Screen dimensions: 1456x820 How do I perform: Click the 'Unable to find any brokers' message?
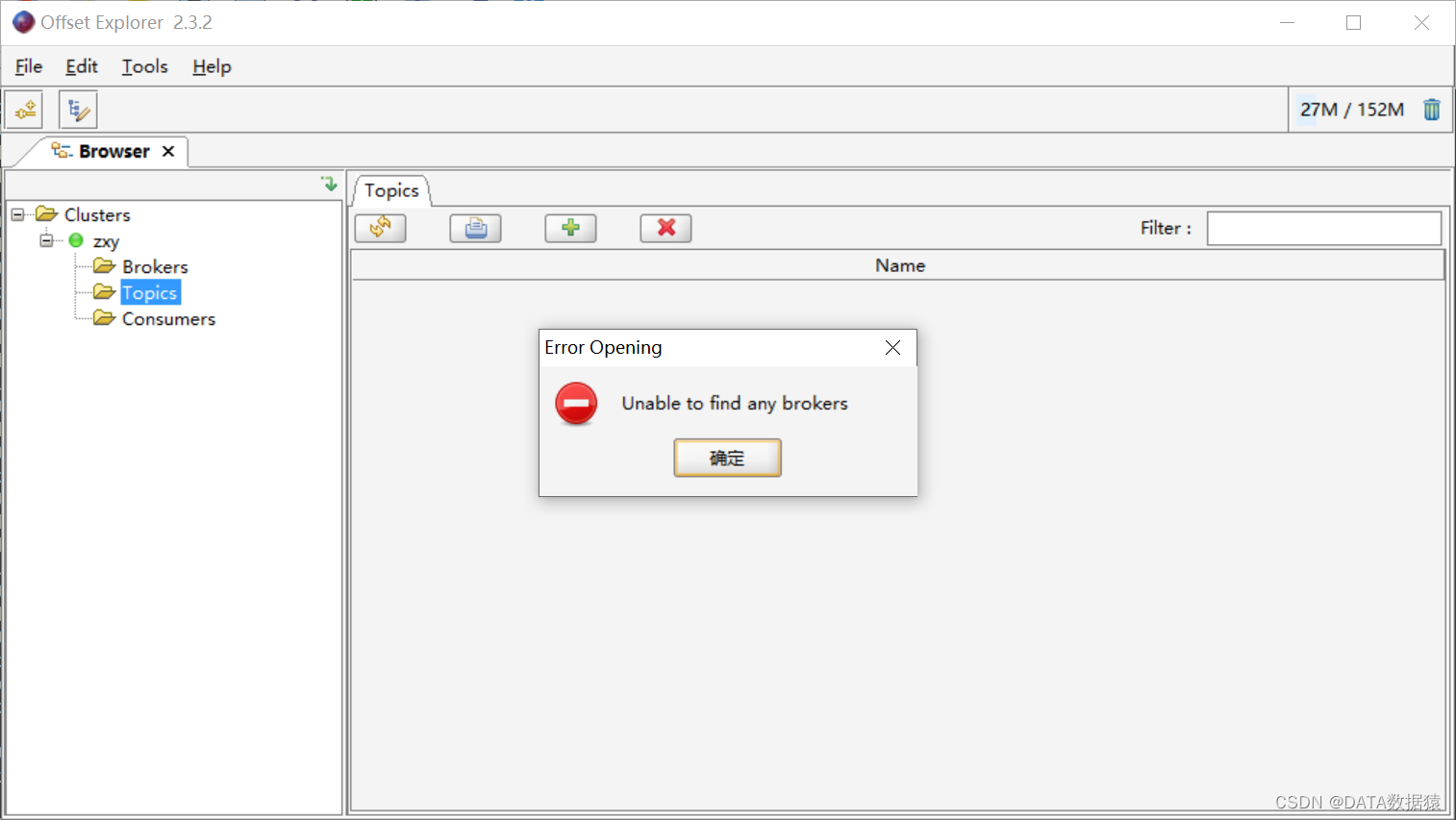[735, 404]
